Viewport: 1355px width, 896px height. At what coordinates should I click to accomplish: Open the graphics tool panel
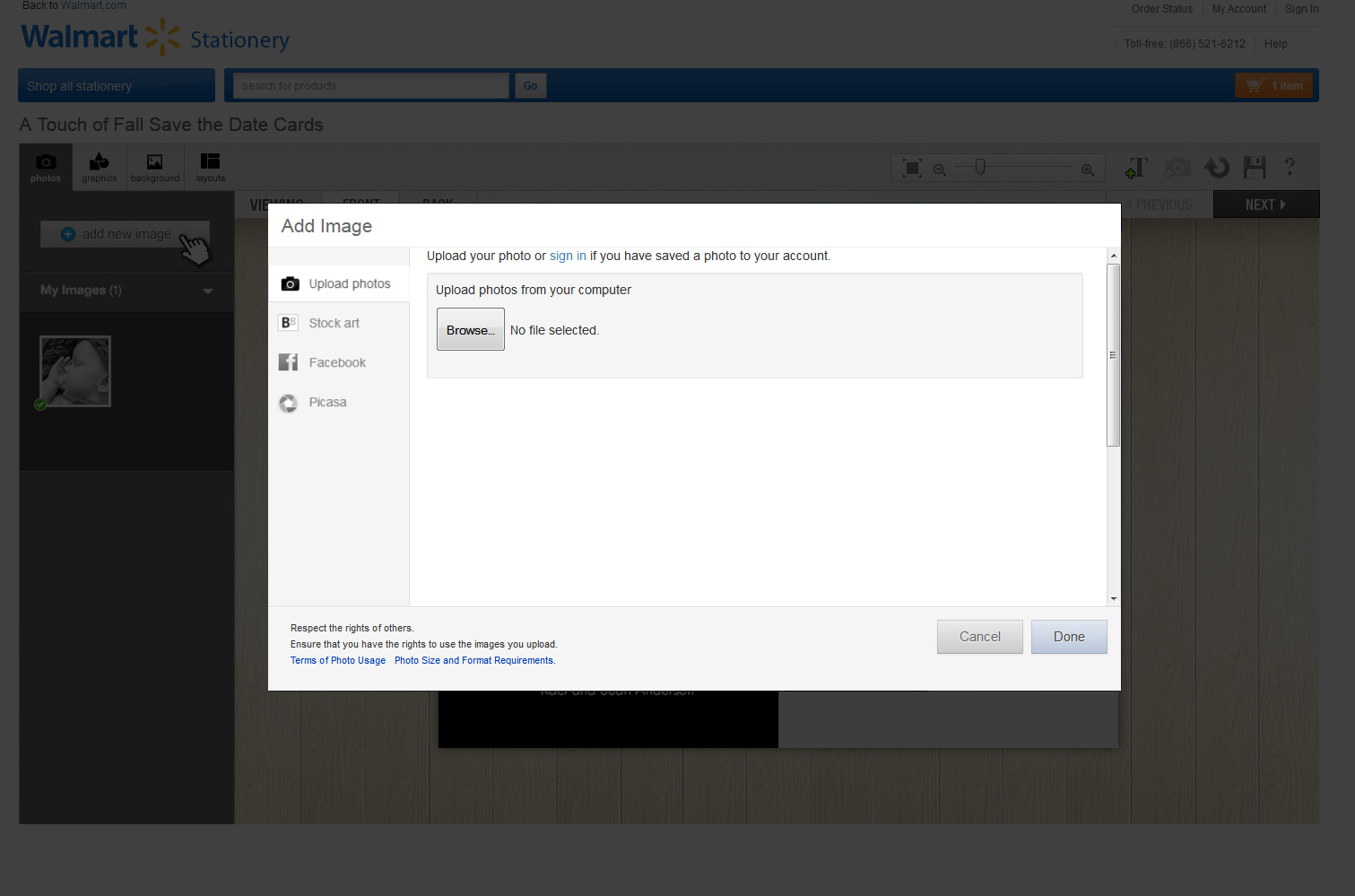tap(100, 167)
